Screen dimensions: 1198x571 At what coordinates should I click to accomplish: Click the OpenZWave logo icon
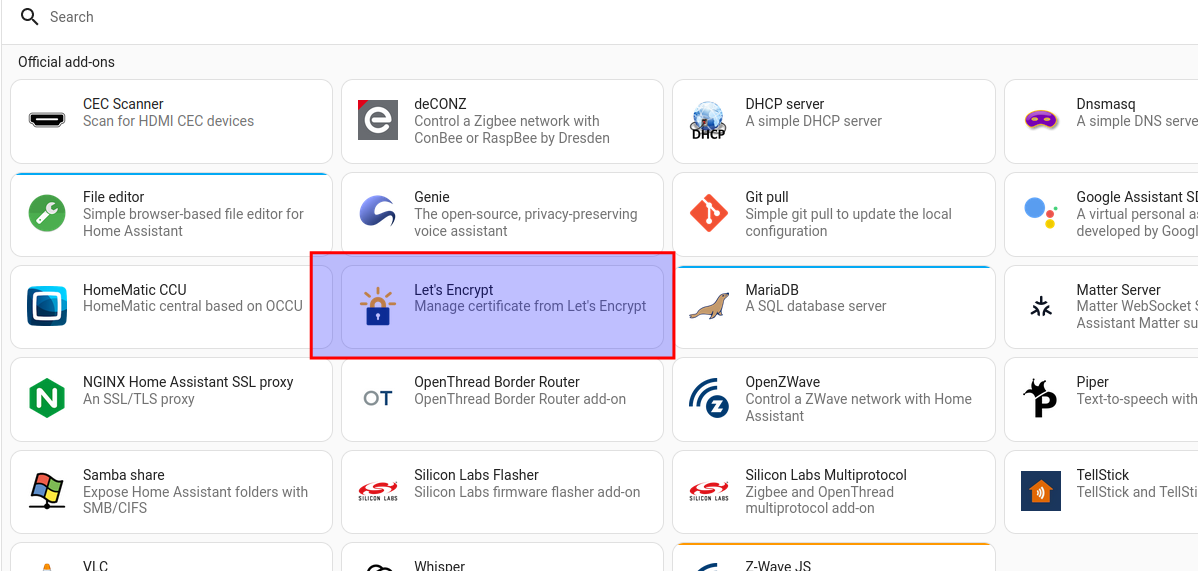pyautogui.click(x=709, y=399)
